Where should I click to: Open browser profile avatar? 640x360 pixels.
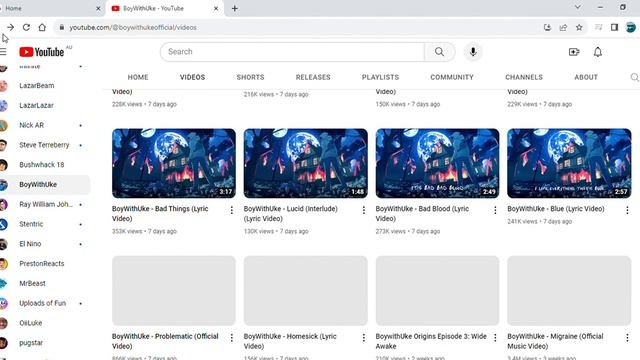tap(631, 27)
